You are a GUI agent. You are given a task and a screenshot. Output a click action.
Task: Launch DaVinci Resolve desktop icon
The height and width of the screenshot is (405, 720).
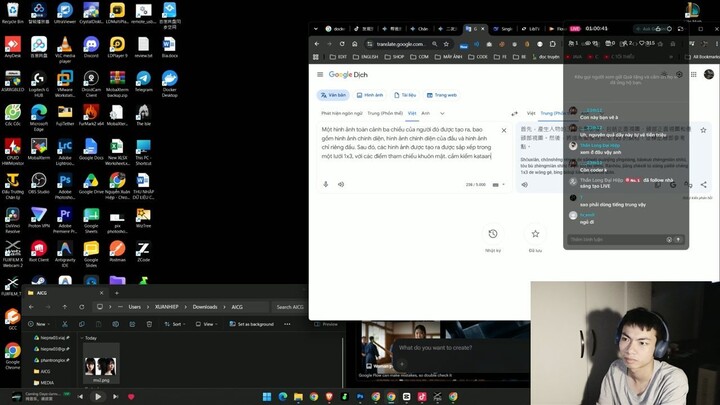12,219
